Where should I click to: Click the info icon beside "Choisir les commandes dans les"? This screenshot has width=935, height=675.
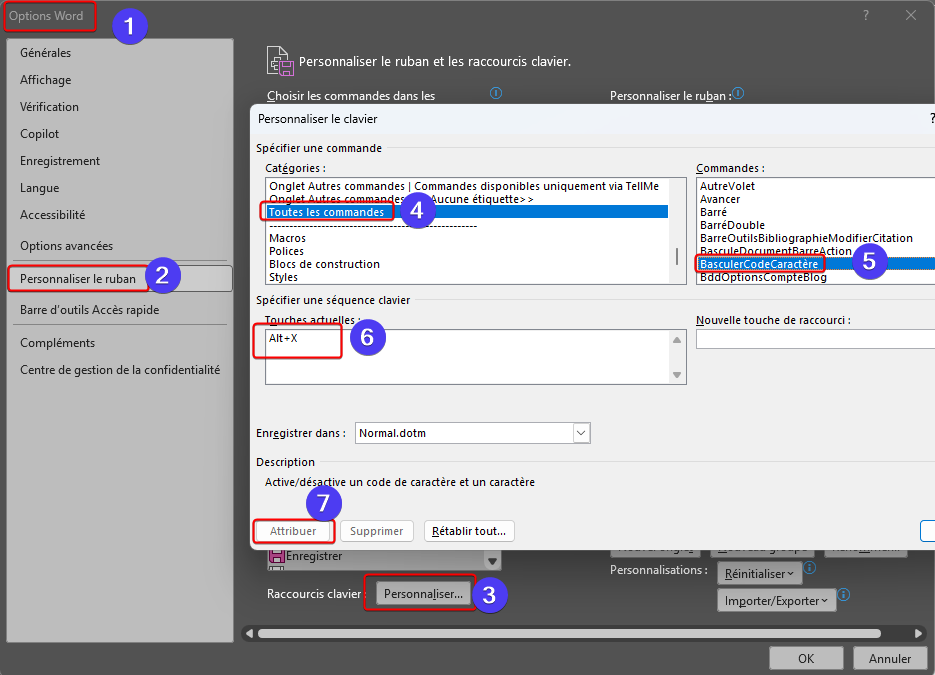496,93
